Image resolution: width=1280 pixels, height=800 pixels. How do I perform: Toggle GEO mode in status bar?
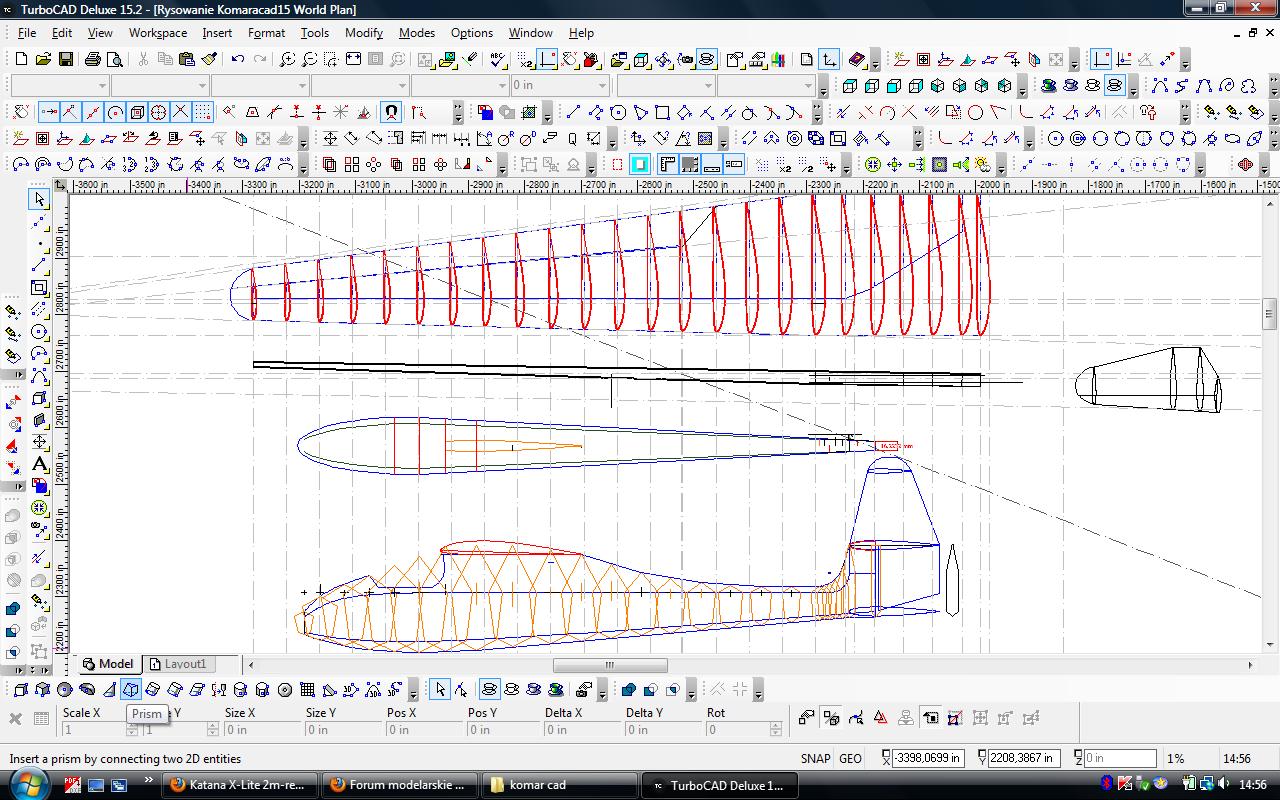pos(850,758)
